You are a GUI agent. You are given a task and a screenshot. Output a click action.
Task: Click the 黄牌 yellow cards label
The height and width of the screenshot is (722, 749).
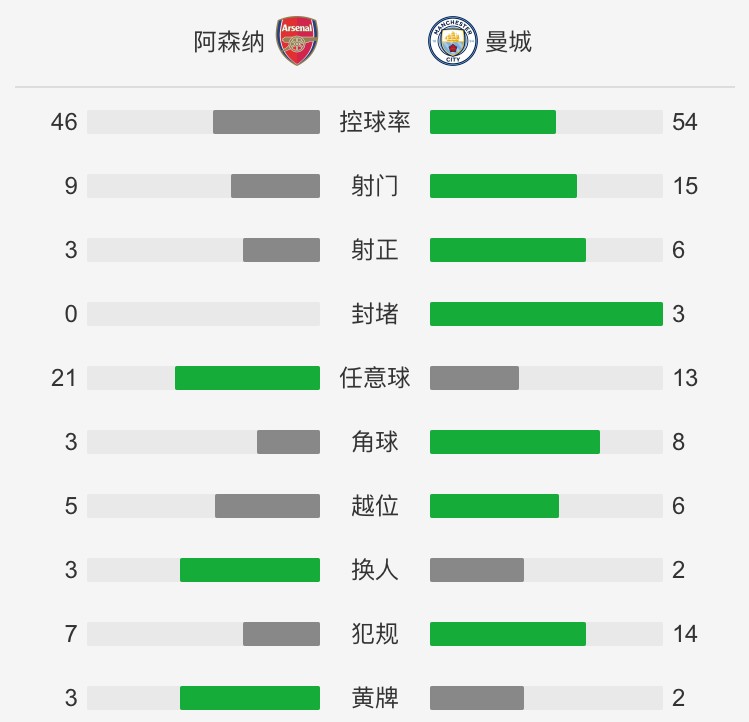pos(375,698)
